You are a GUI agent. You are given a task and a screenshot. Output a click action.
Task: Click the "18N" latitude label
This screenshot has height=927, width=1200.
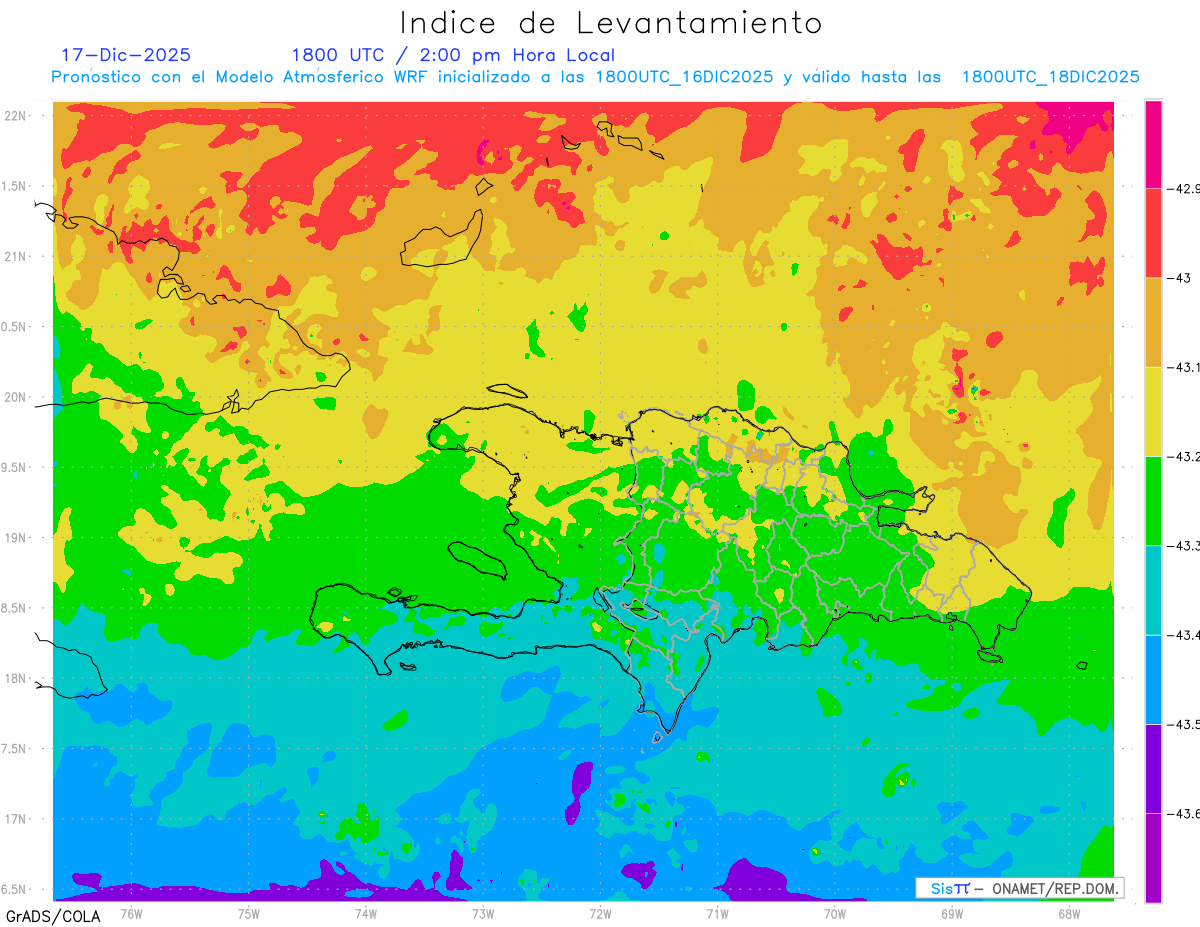click(17, 678)
